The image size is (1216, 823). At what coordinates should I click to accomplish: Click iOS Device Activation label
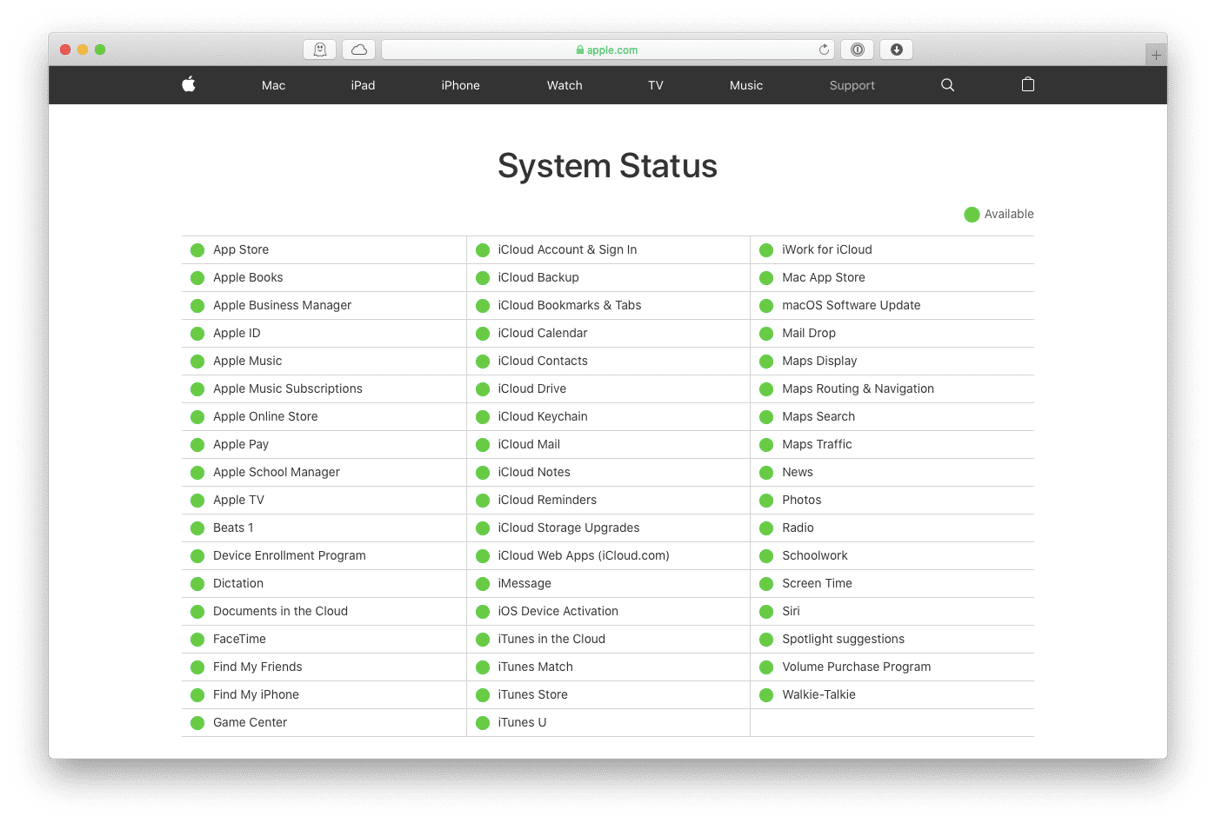pyautogui.click(x=558, y=611)
